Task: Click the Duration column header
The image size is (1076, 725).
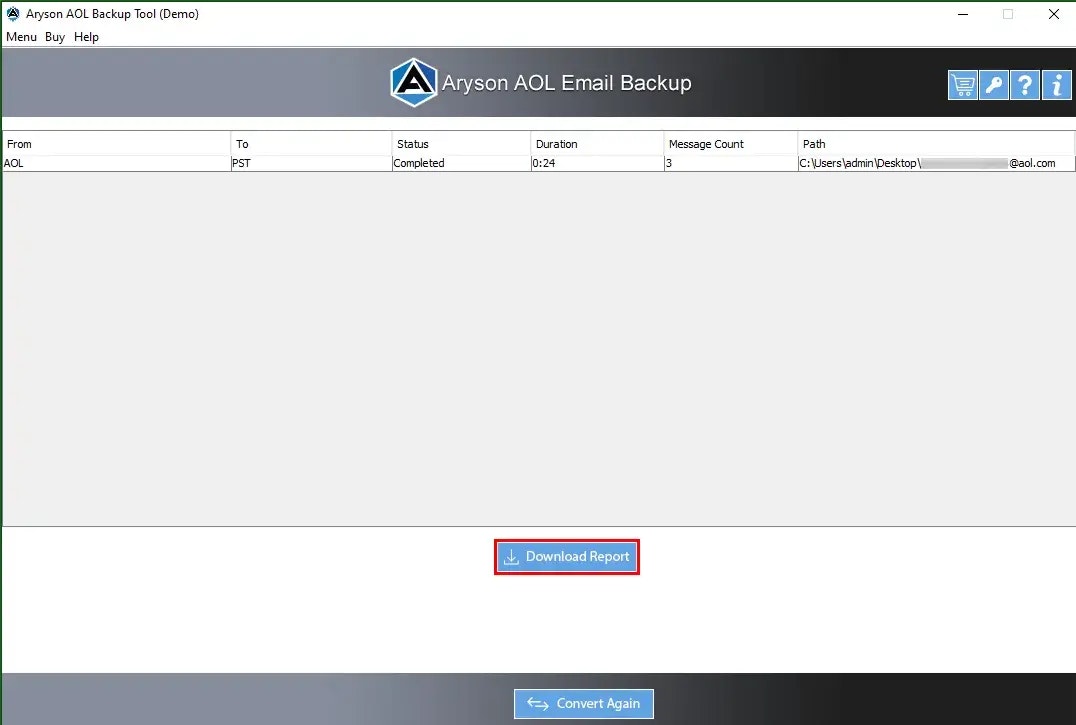Action: tap(597, 144)
